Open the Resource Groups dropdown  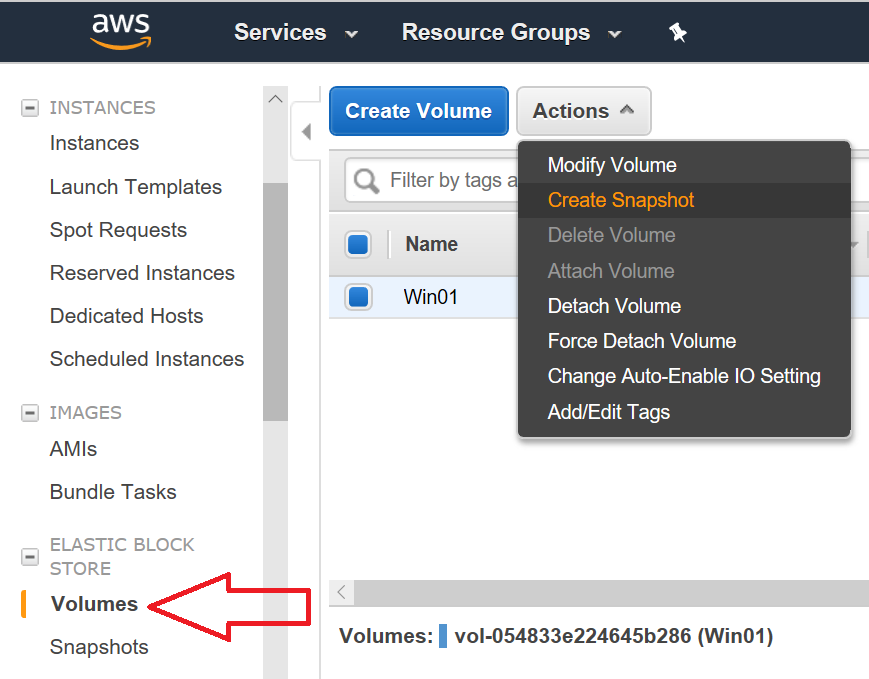[x=511, y=33]
